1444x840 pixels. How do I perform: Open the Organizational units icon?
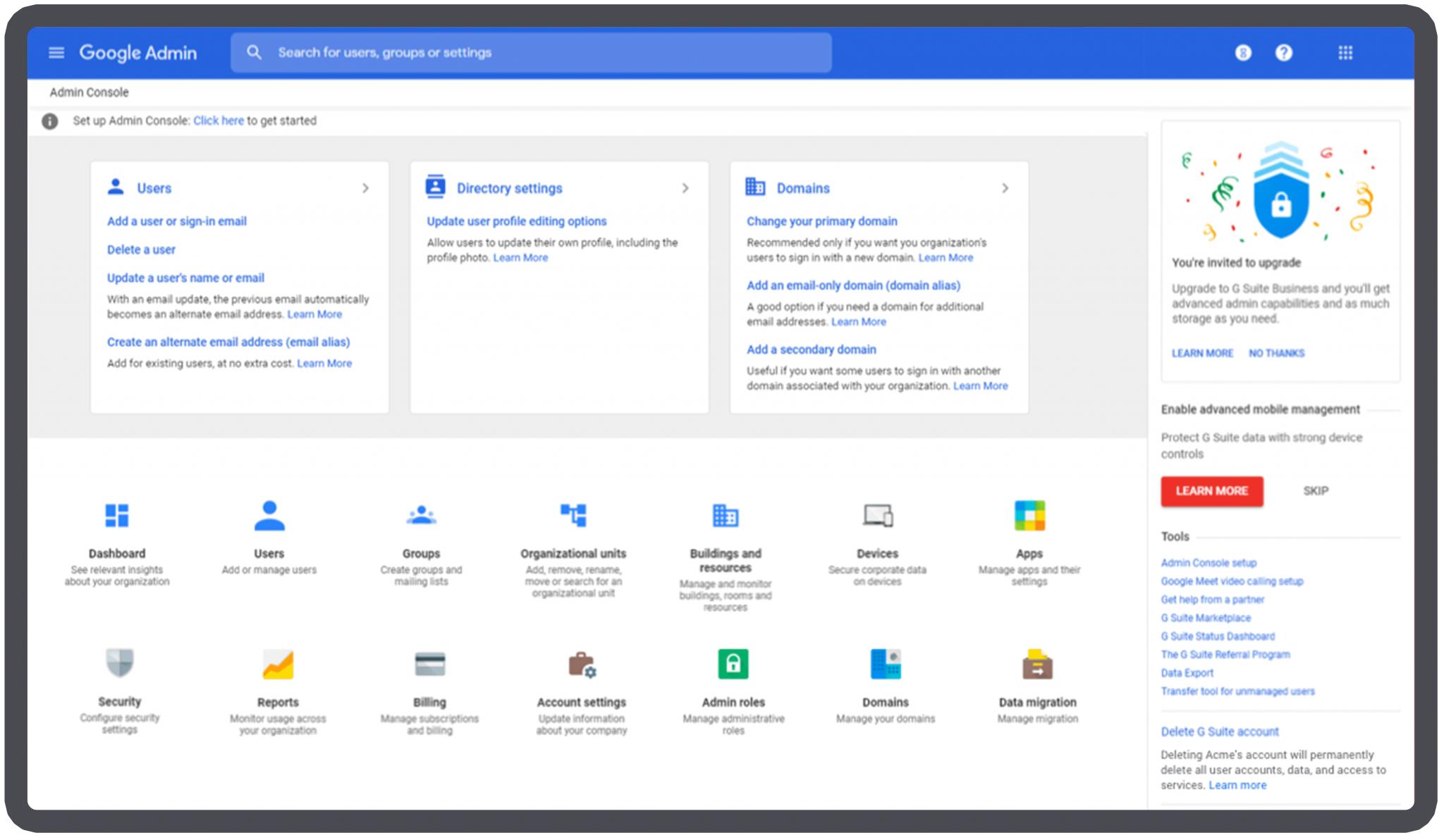(573, 516)
